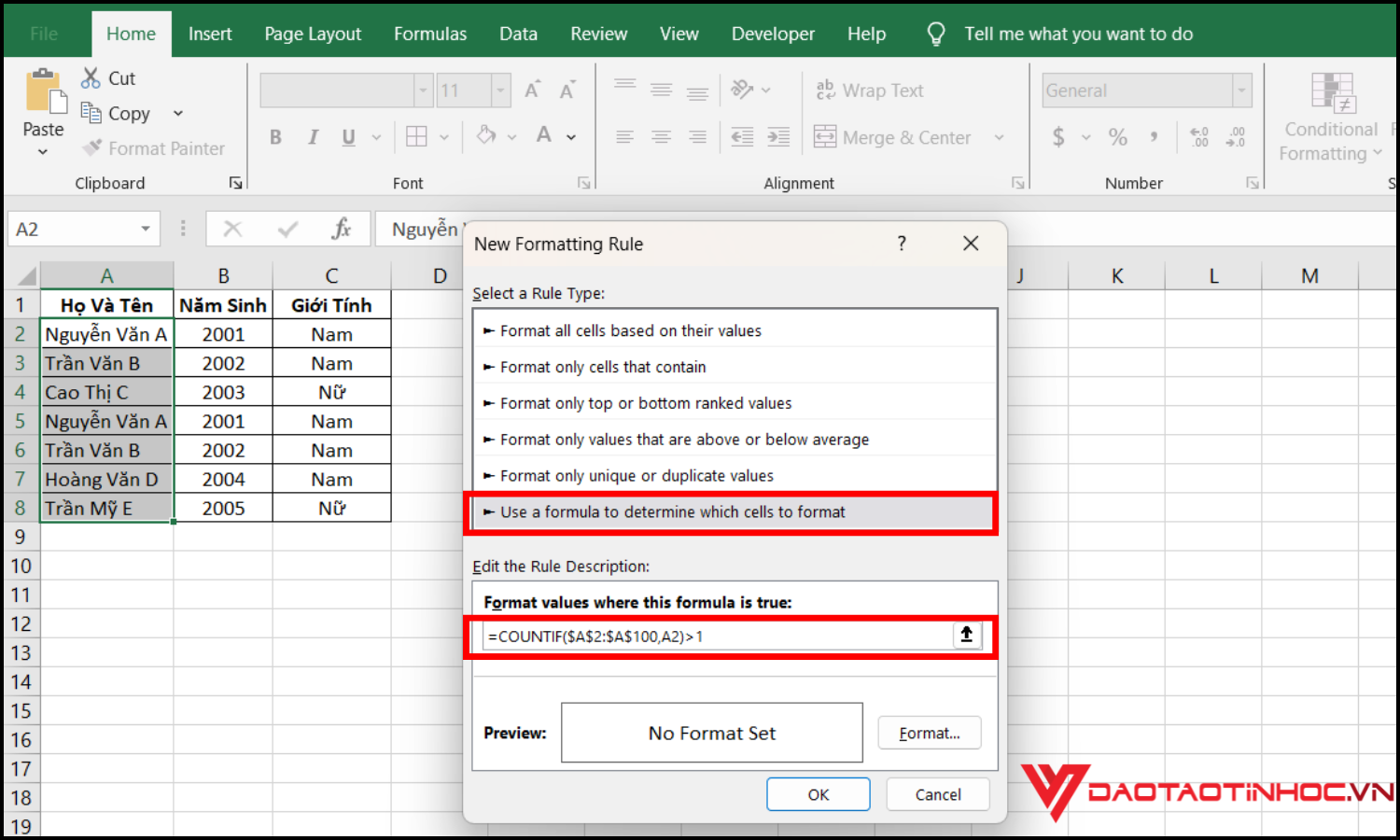Click the Merge & Center icon
Image resolution: width=1400 pixels, height=840 pixels.
tap(825, 137)
